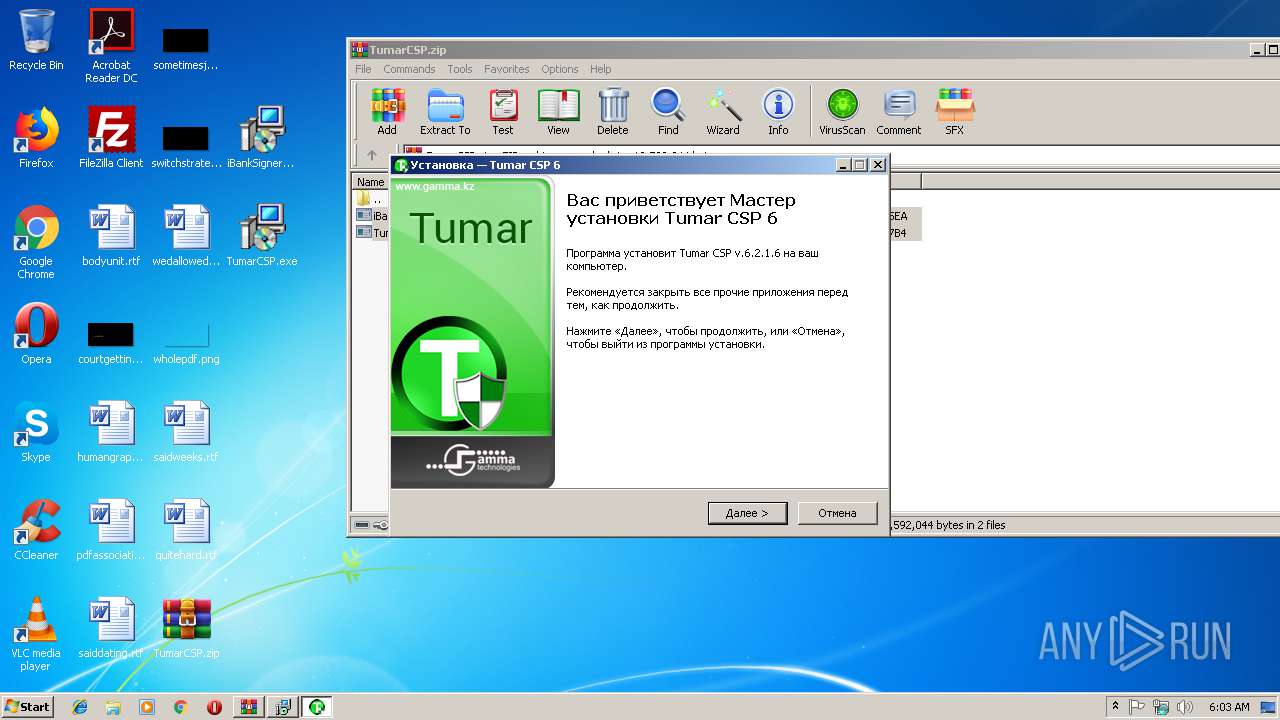Switch to WinRAR window via taskbar
The height and width of the screenshot is (720, 1280).
point(248,706)
